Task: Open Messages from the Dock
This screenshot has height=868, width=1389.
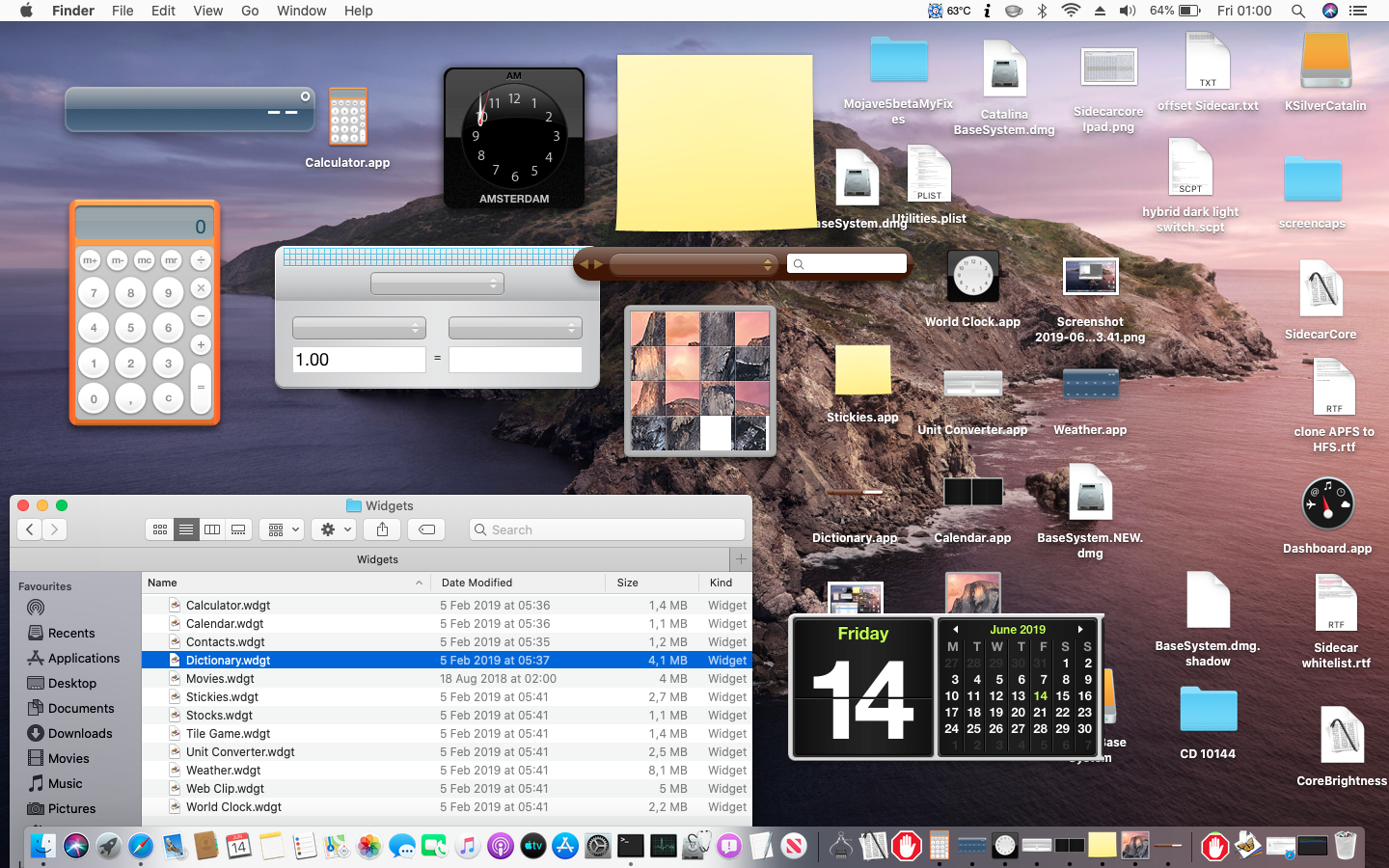Action: point(402,847)
